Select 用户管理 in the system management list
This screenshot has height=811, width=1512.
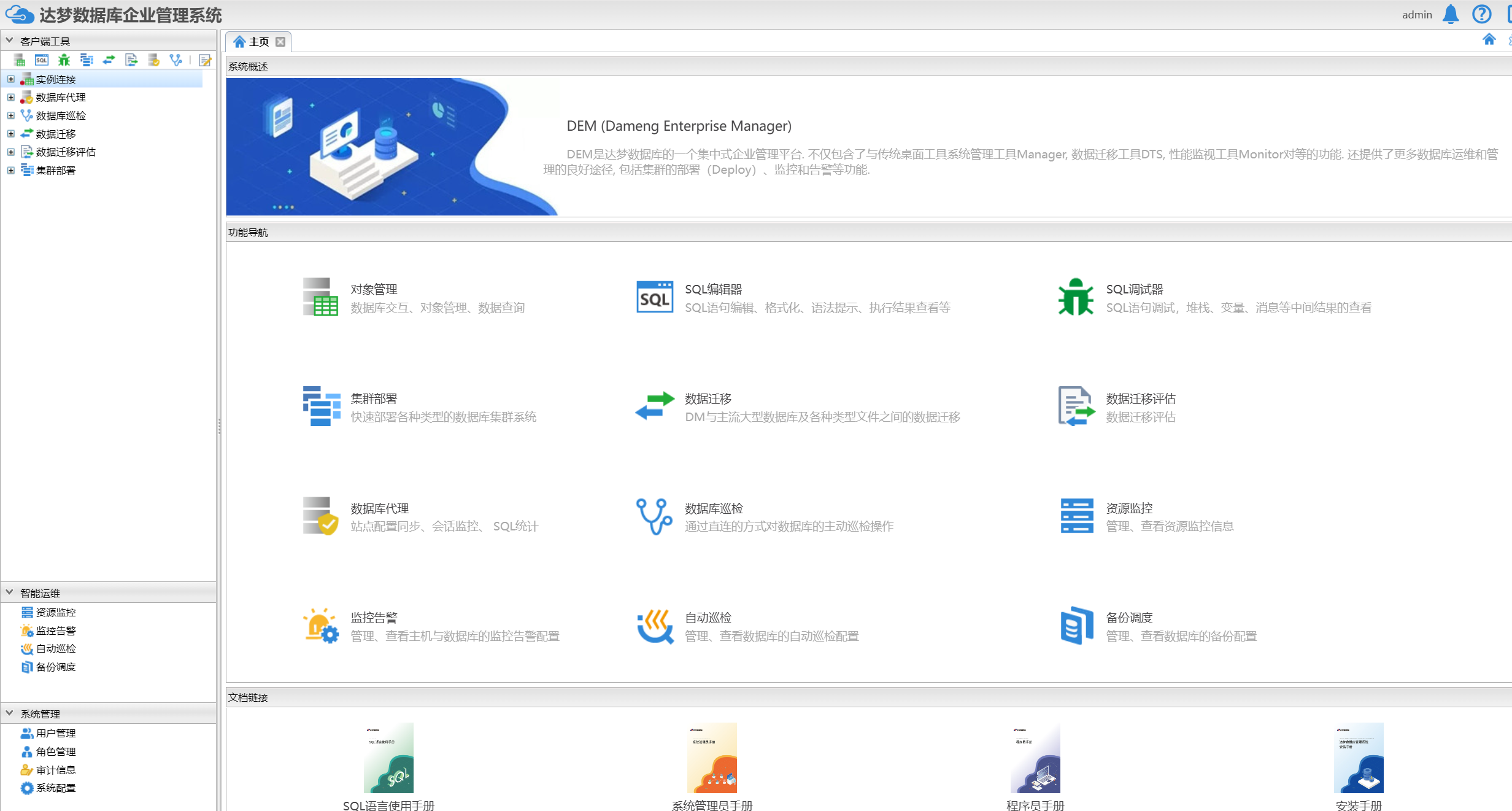point(55,733)
